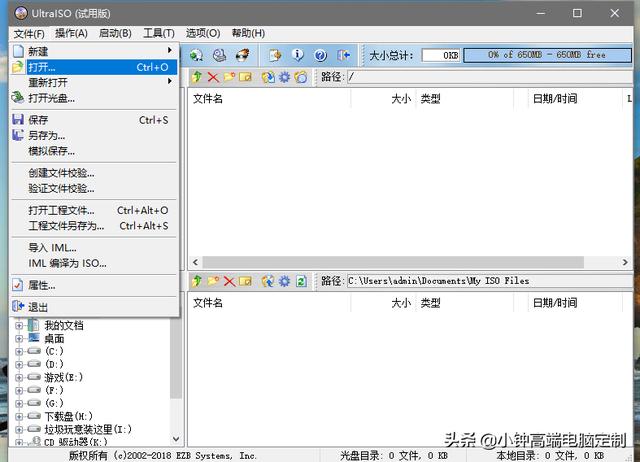640x462 pixels.
Task: Go up one level in image pane
Action: pos(197,77)
